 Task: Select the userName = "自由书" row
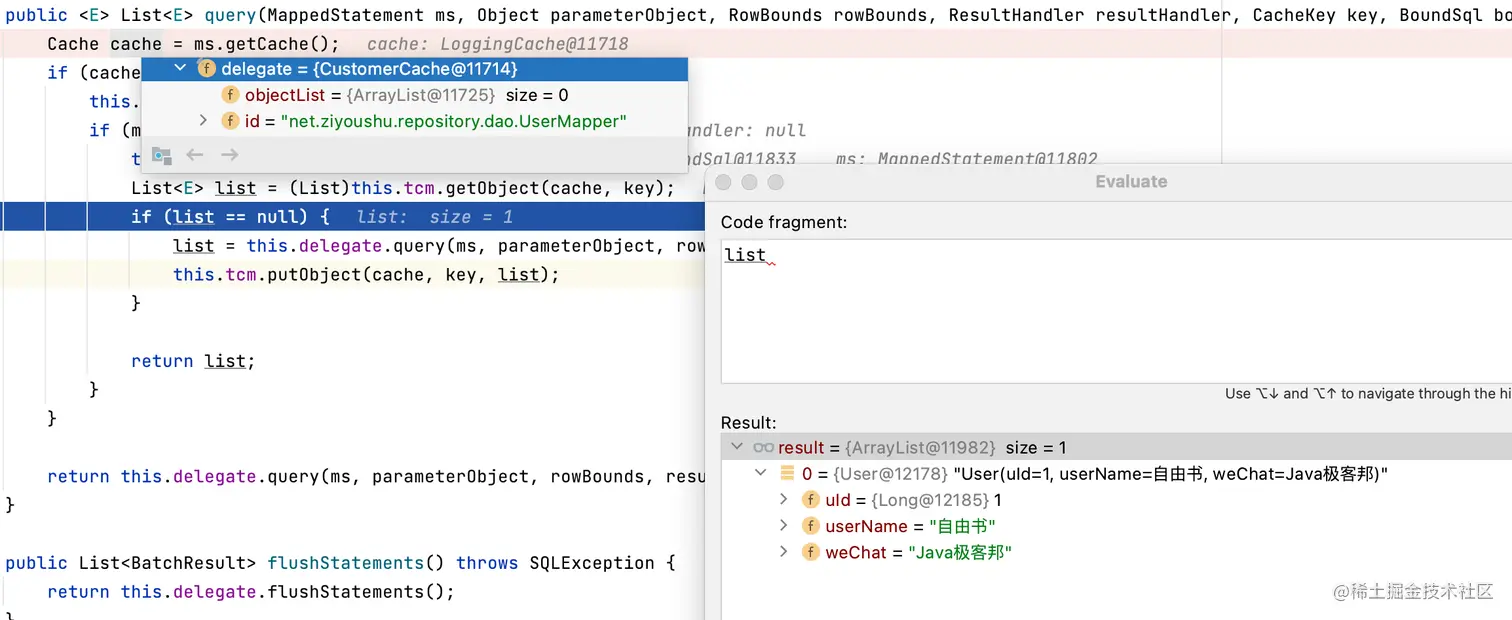tap(1116, 525)
